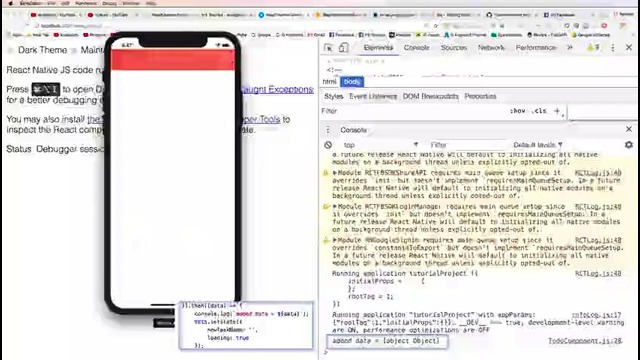Switch to the Styles pane tab
This screenshot has height=360, width=640.
pos(333,96)
